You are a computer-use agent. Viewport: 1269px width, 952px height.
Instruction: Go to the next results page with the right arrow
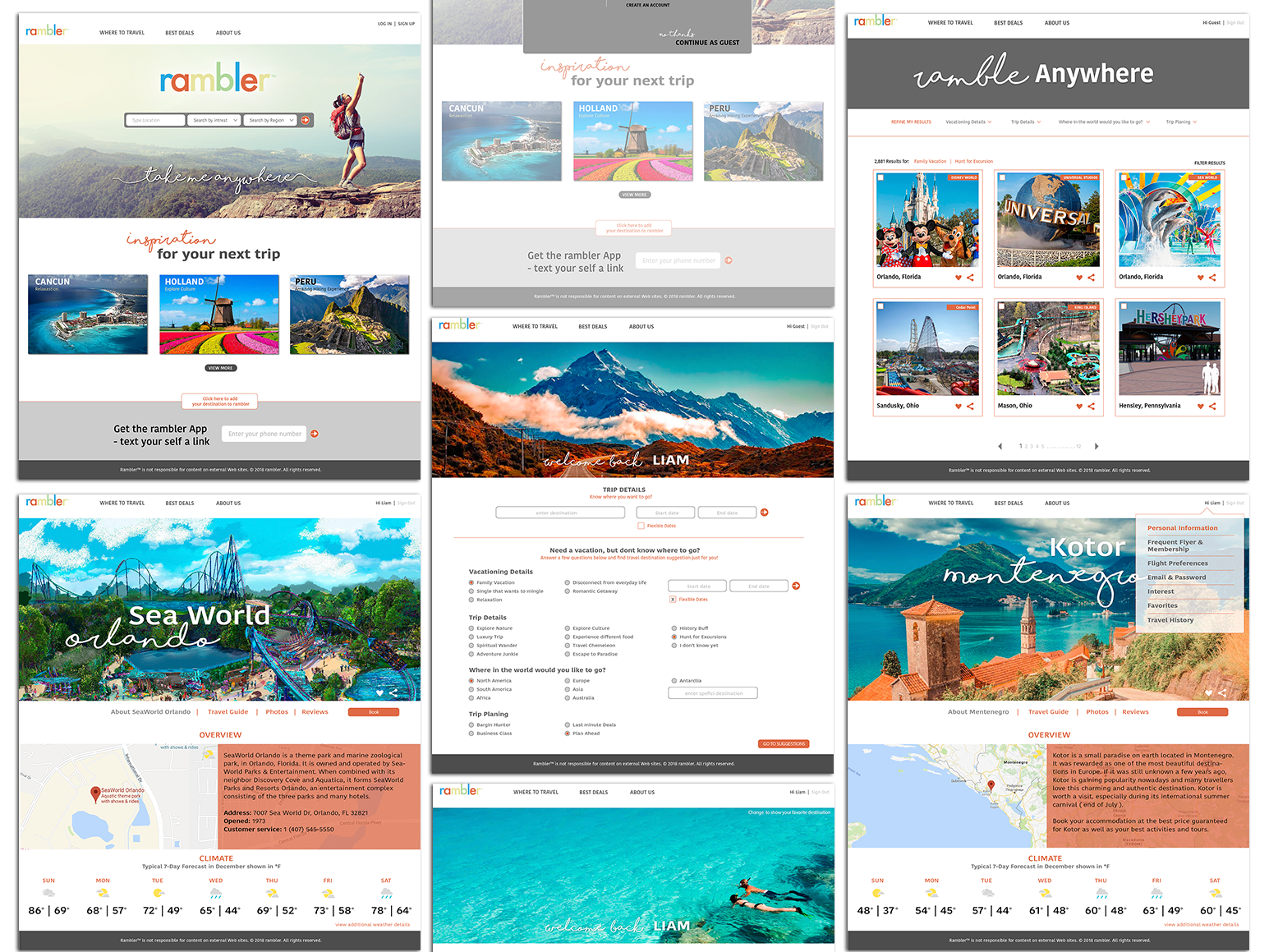point(1097,446)
